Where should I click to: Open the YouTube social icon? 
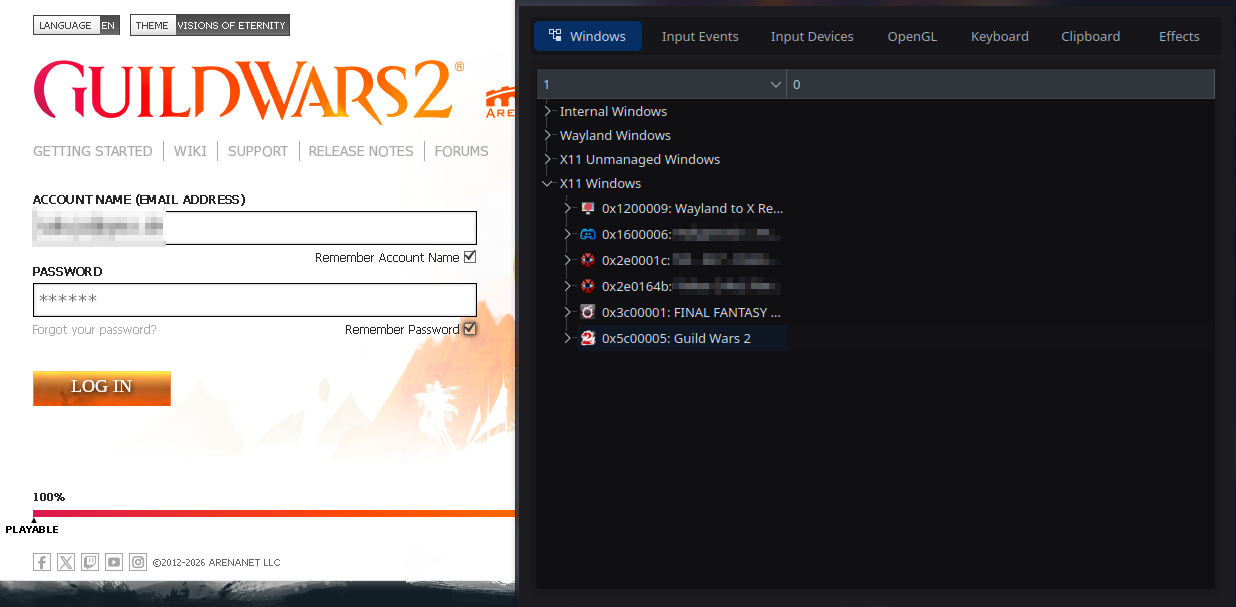[x=114, y=562]
